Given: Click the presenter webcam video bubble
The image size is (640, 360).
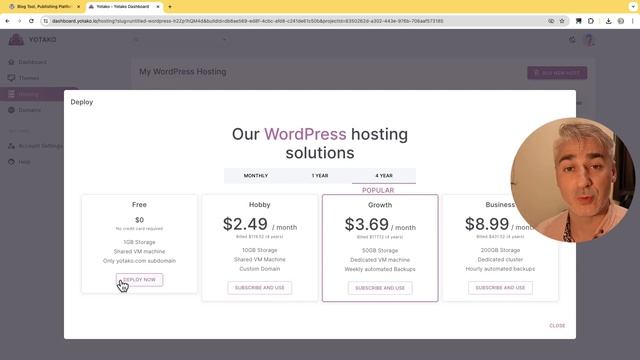Looking at the screenshot, I should [572, 180].
